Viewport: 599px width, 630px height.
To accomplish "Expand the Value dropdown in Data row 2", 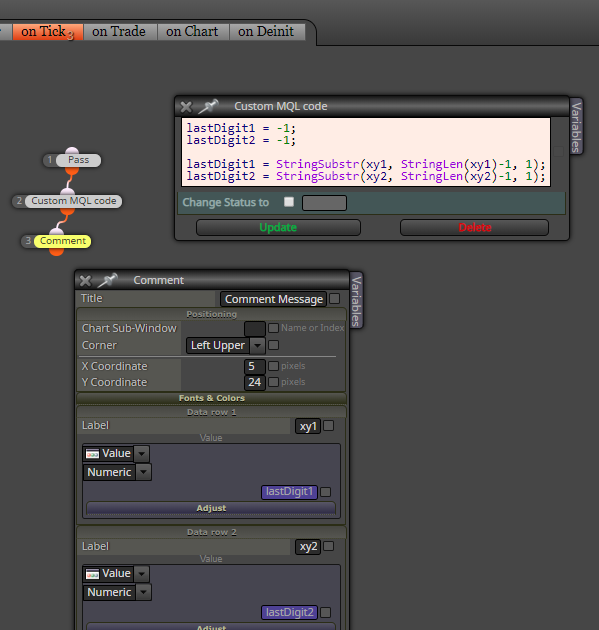I will point(141,574).
